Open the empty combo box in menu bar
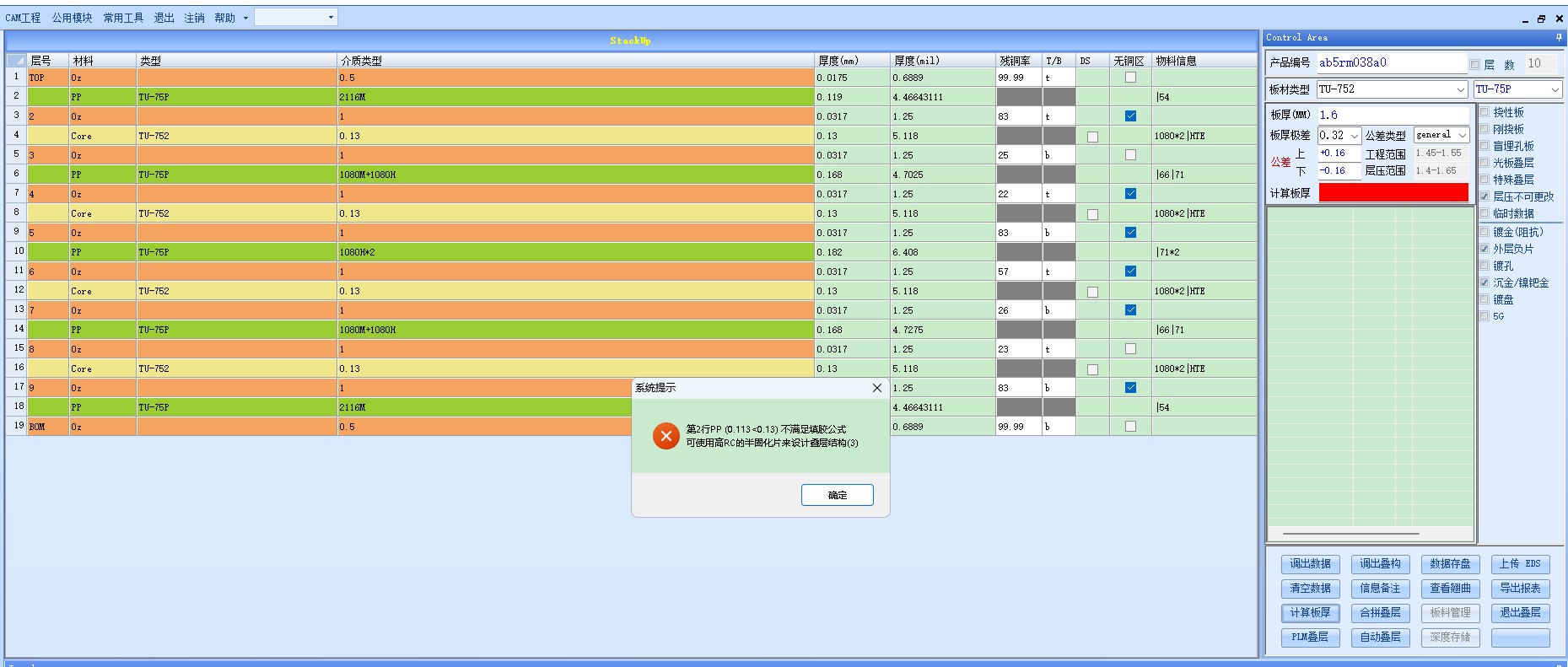Screen dimensions: 1568x667 [x=296, y=17]
